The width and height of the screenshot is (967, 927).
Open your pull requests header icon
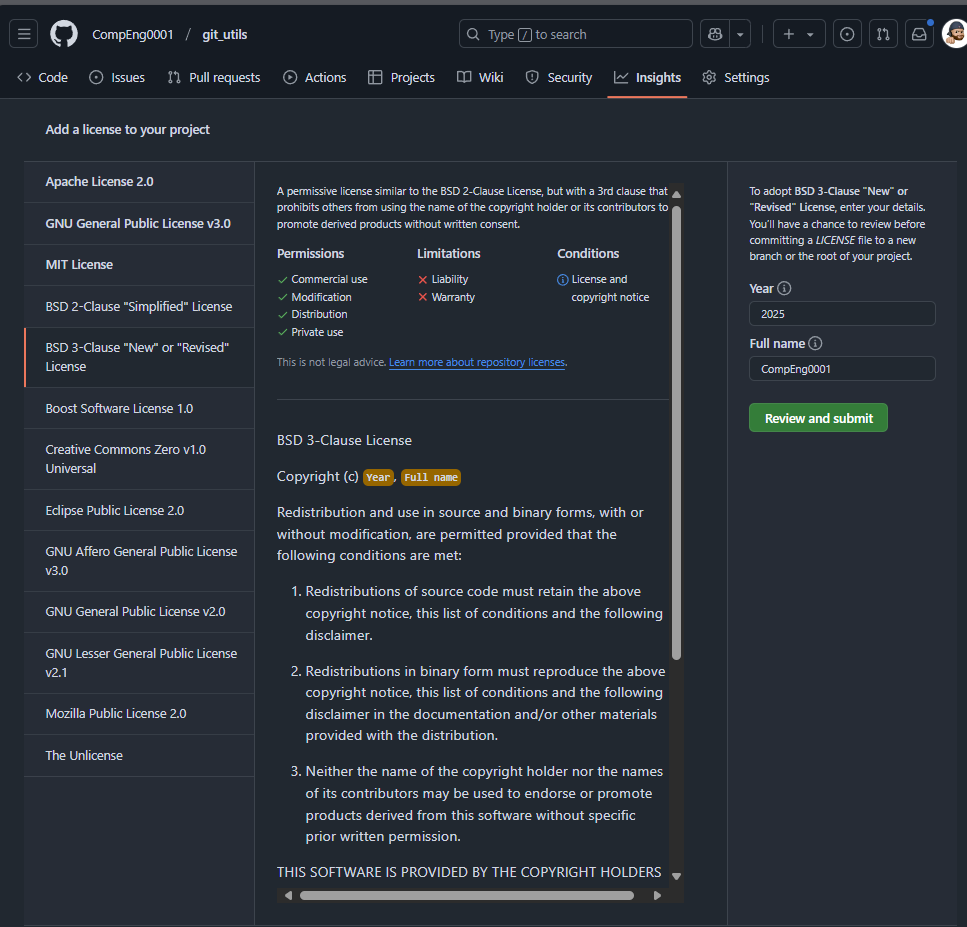883,34
